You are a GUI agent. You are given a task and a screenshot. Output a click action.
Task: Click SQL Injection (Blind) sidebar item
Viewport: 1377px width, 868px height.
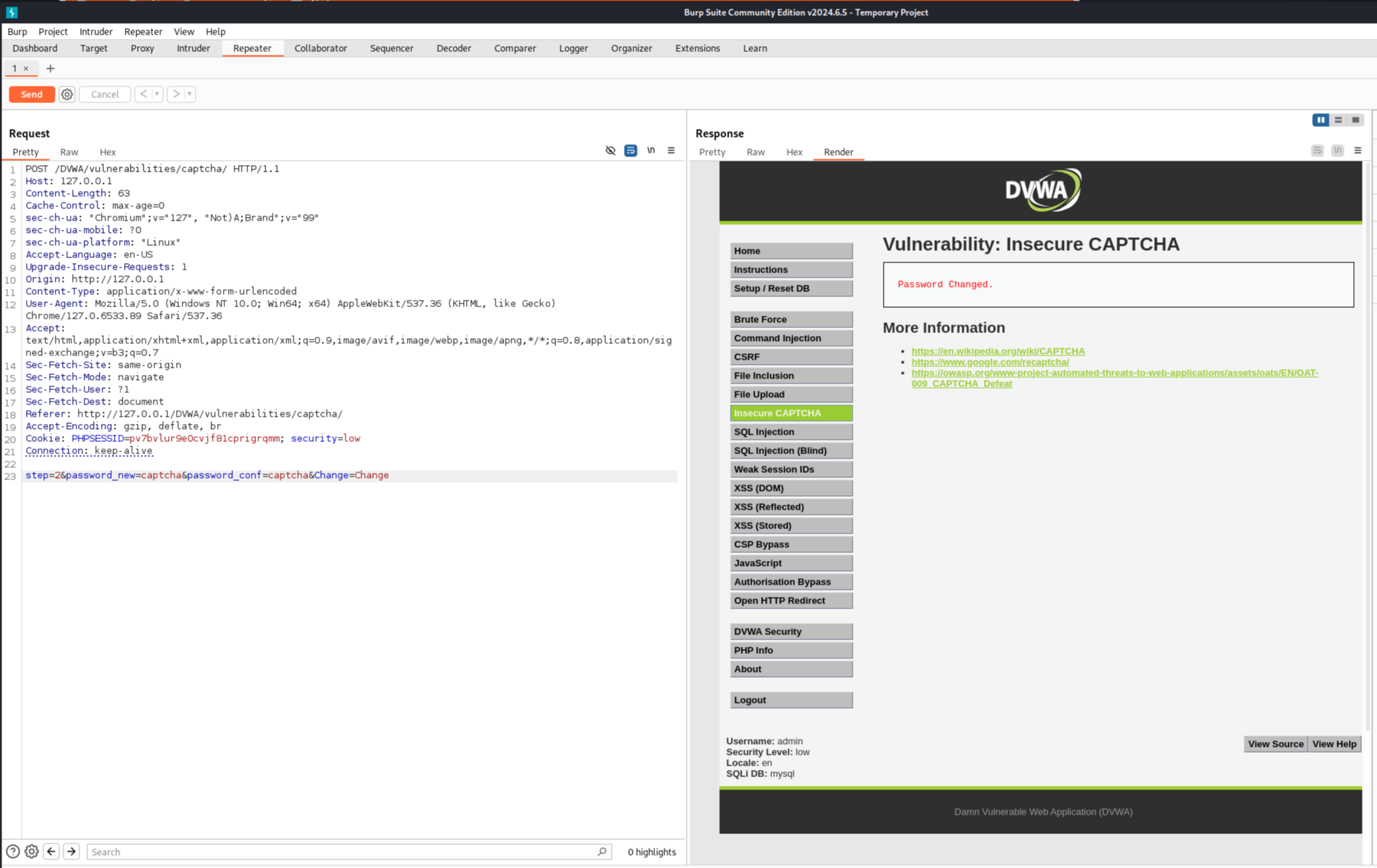pyautogui.click(x=791, y=451)
